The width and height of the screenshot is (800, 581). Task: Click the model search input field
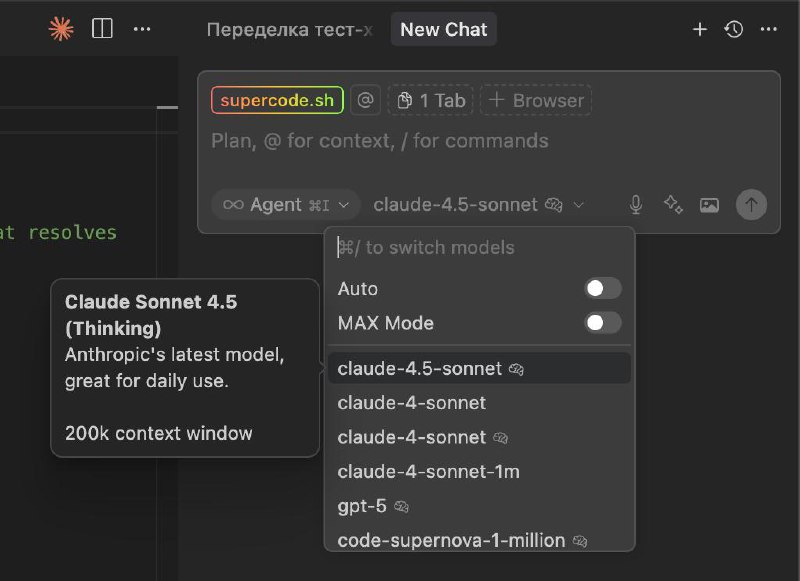pyautogui.click(x=480, y=247)
